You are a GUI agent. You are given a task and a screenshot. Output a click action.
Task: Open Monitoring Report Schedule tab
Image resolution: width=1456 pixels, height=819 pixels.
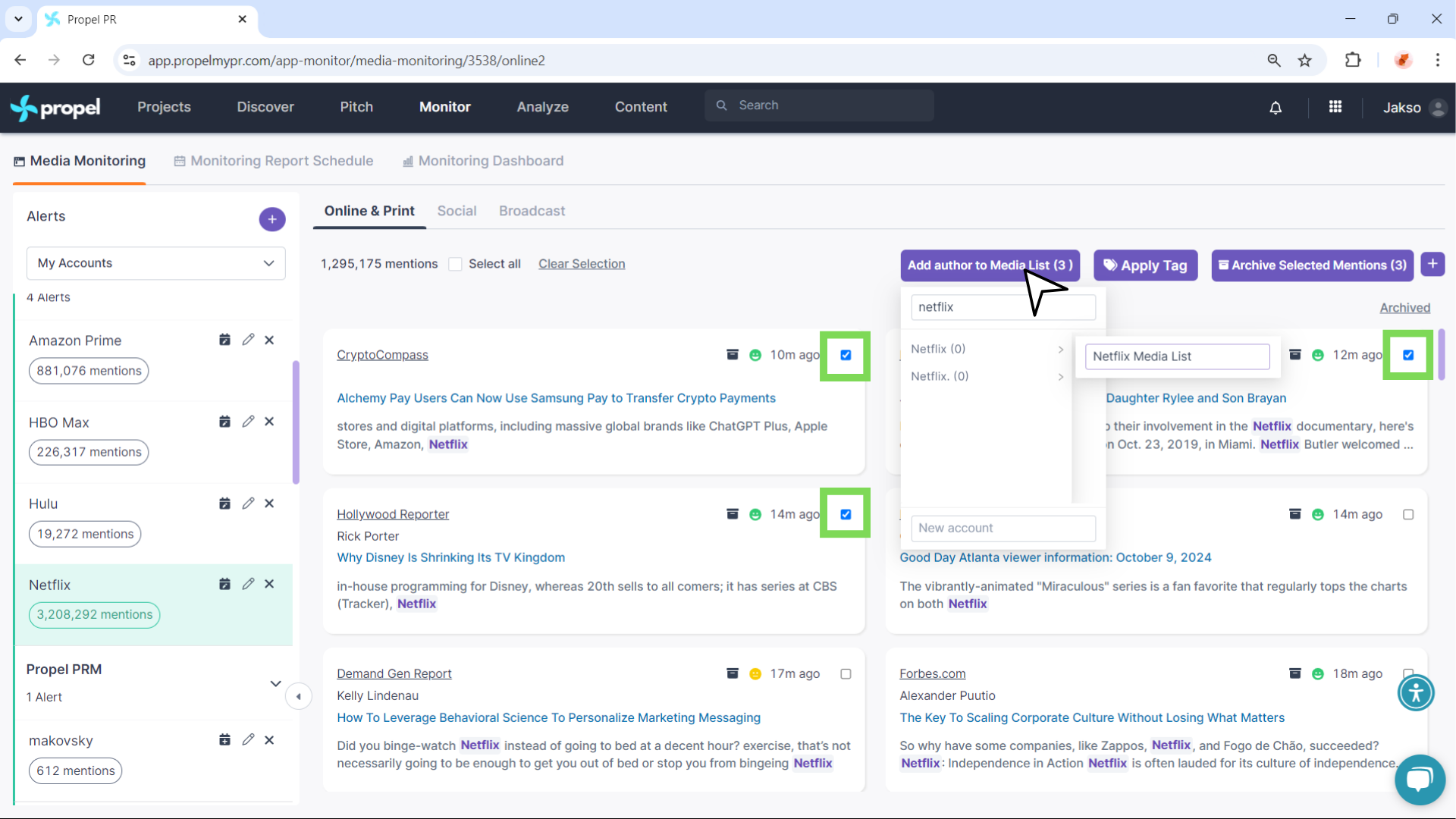pos(274,161)
